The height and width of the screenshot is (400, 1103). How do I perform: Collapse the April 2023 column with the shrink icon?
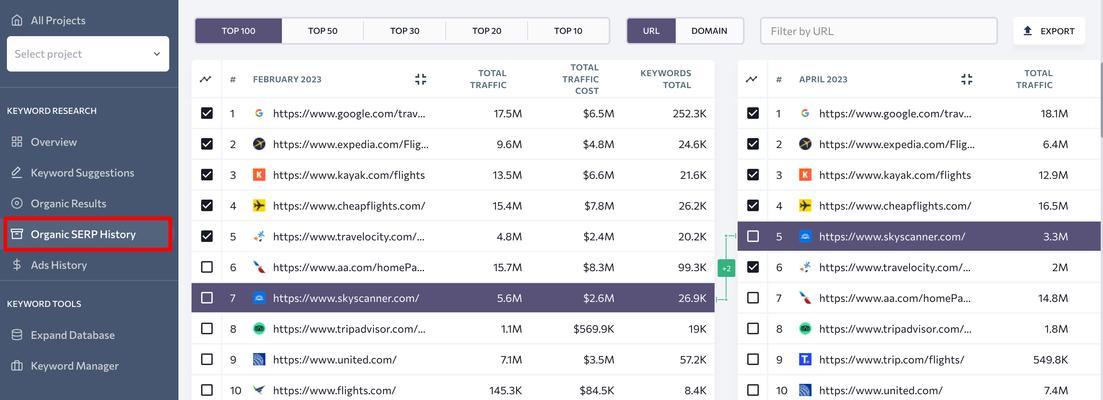point(967,79)
